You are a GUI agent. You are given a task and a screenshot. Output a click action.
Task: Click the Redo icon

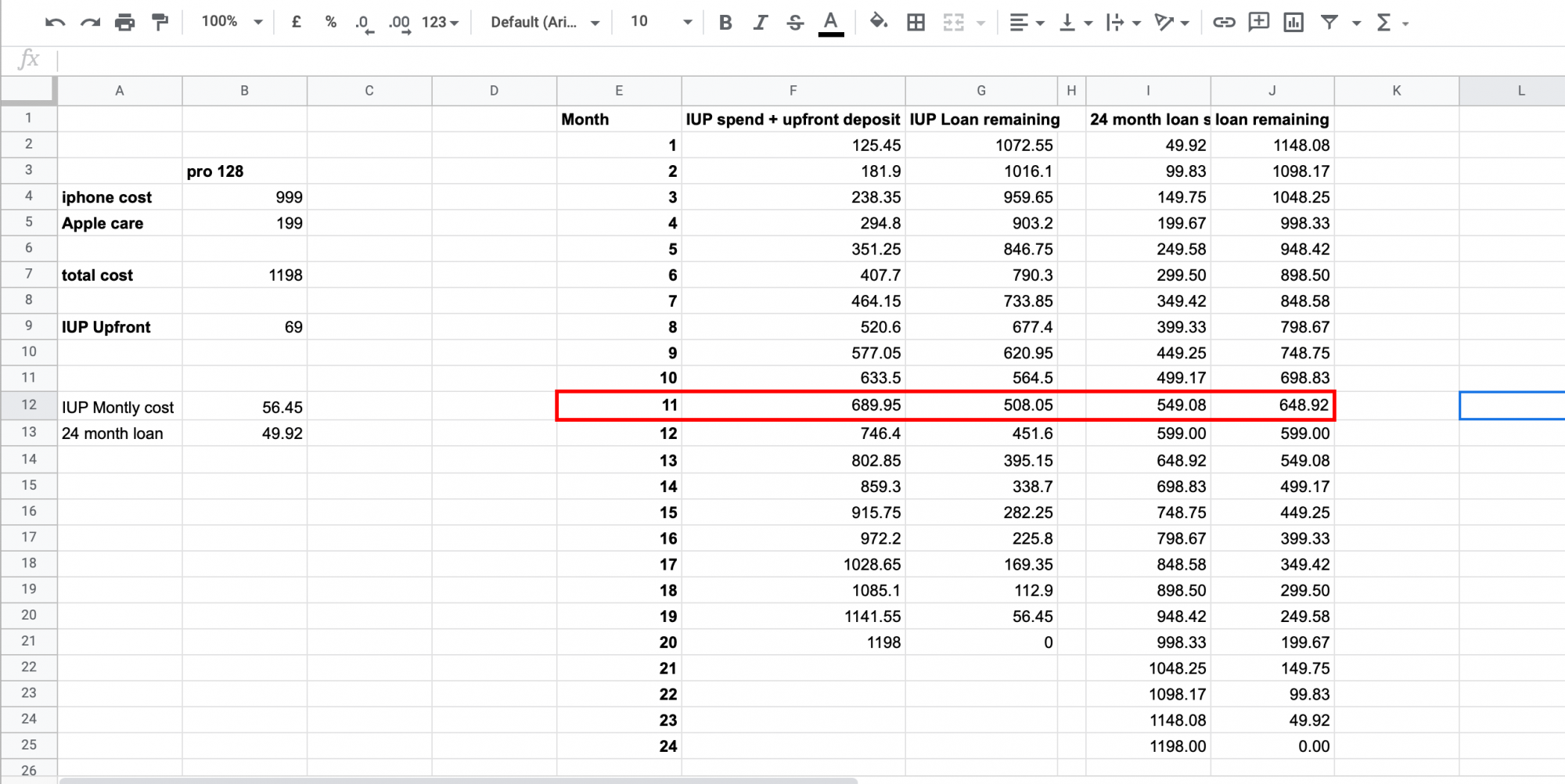(90, 23)
